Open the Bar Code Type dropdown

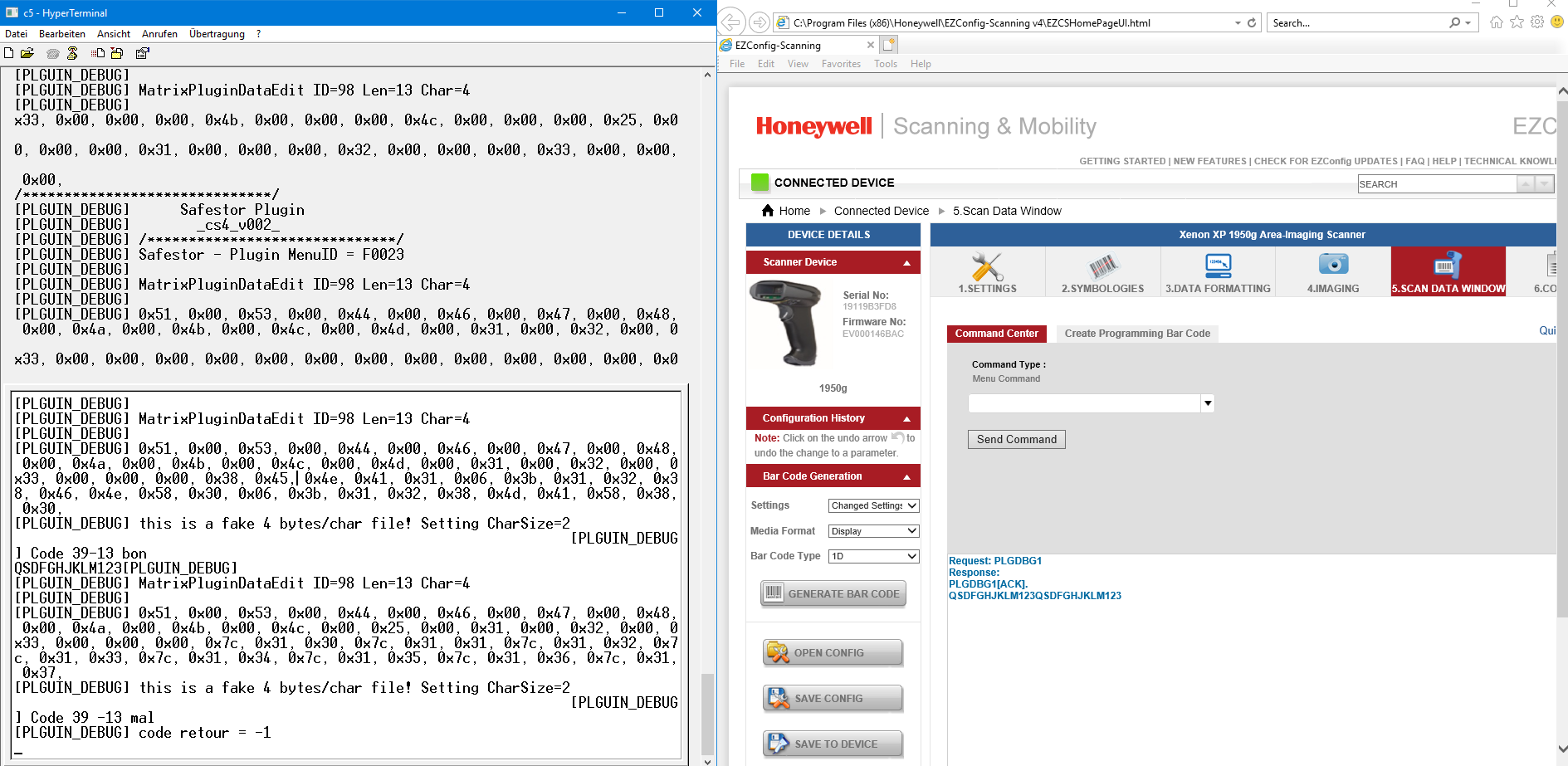(873, 557)
